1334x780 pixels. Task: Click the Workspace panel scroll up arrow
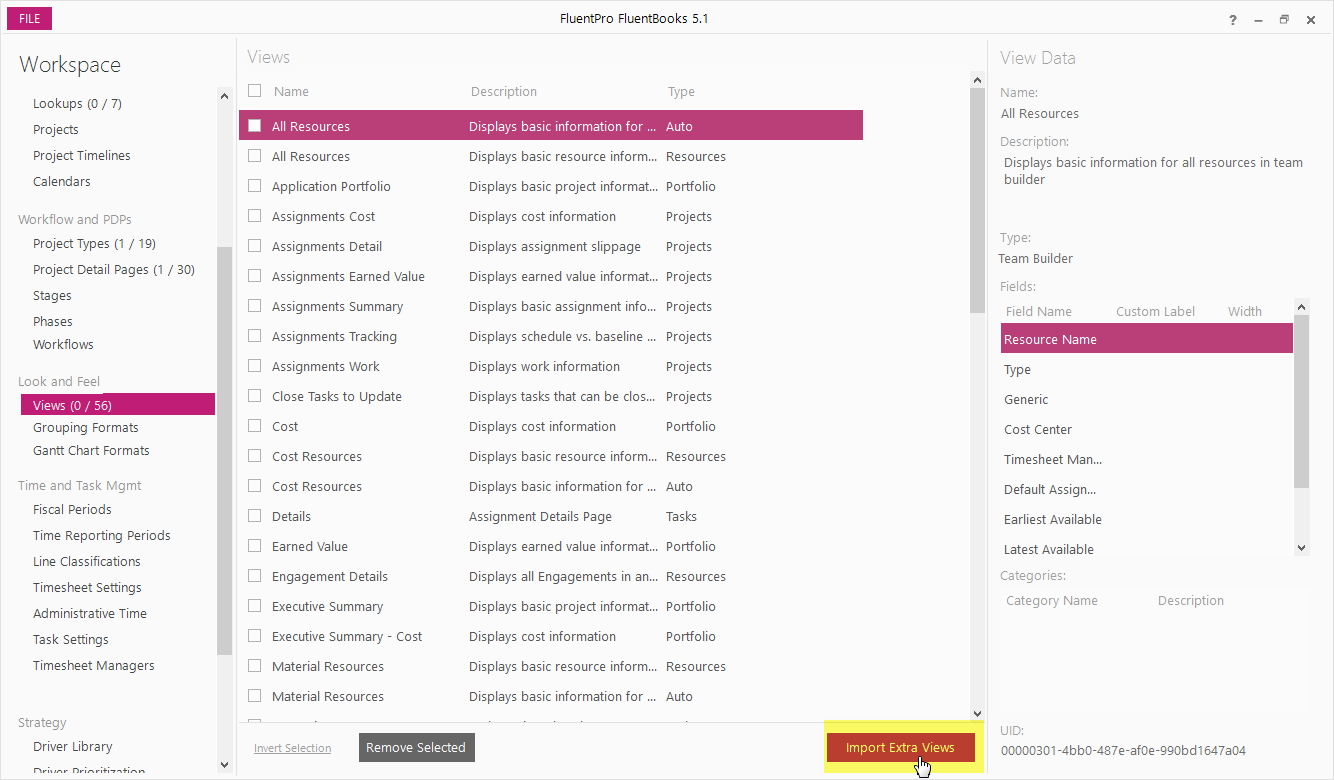click(x=224, y=96)
